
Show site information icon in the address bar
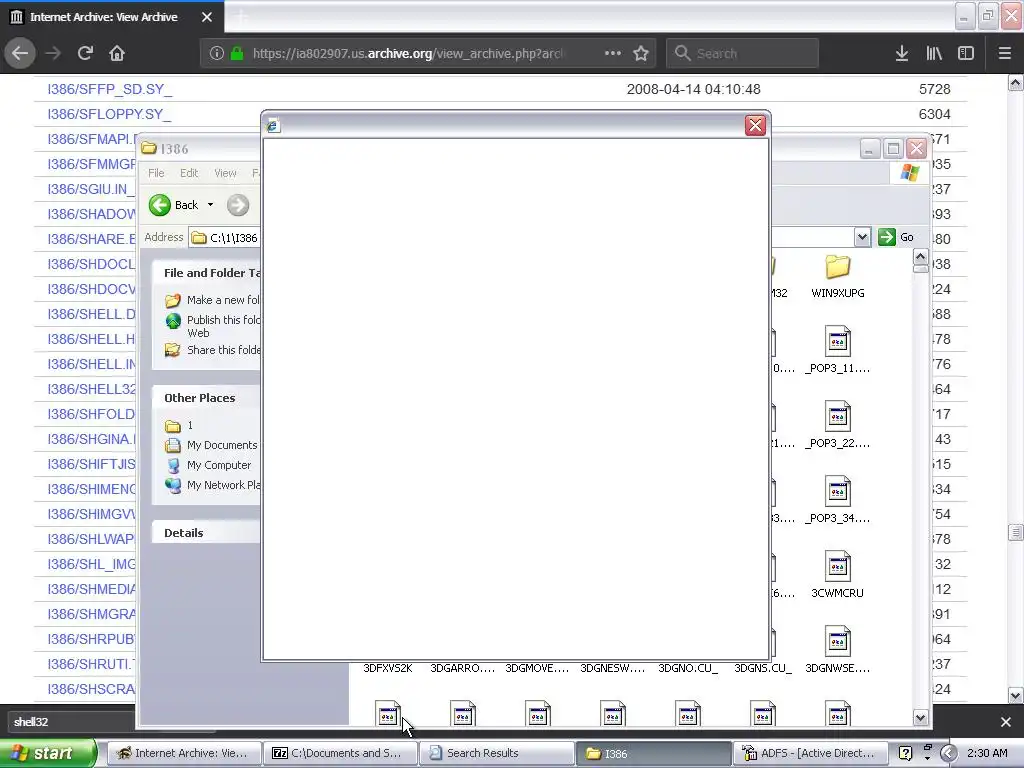click(x=217, y=53)
